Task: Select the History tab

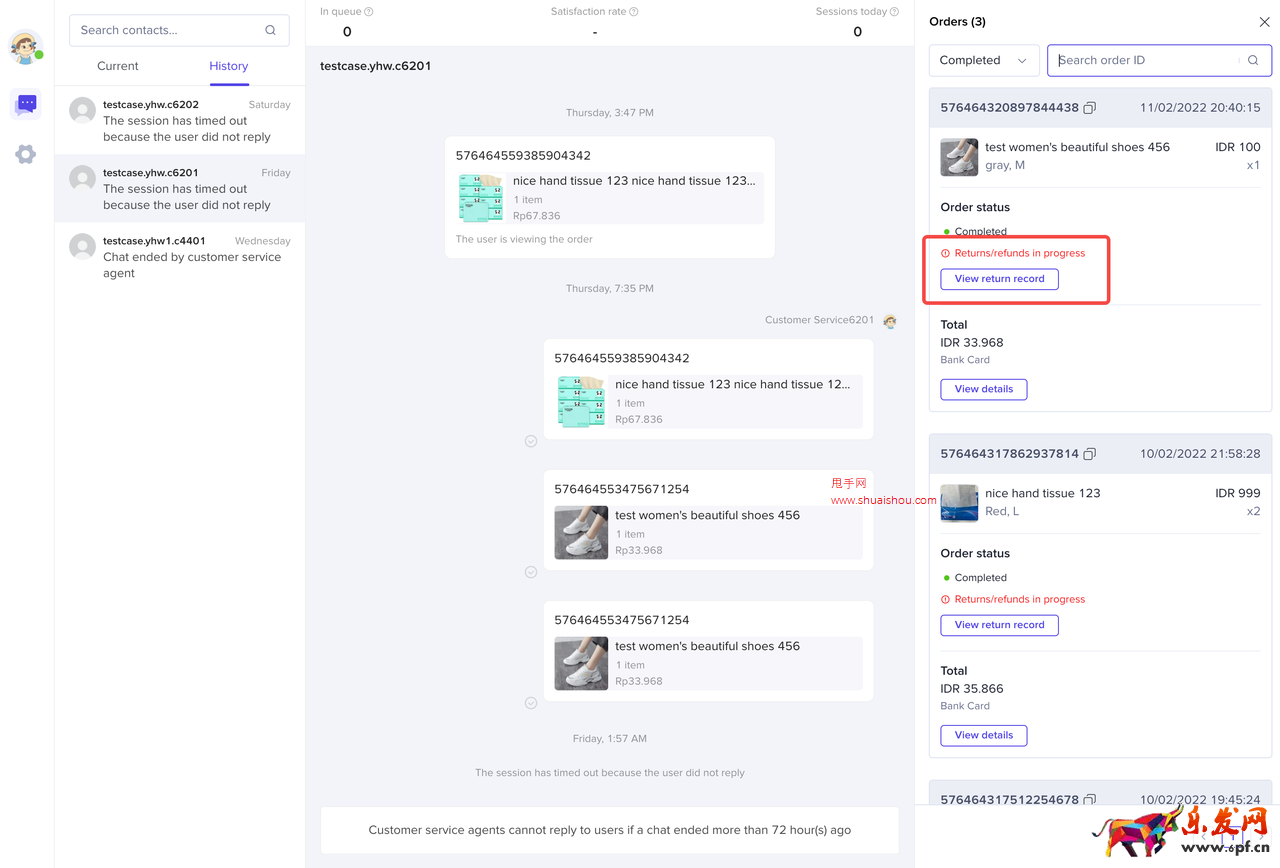Action: (x=228, y=66)
